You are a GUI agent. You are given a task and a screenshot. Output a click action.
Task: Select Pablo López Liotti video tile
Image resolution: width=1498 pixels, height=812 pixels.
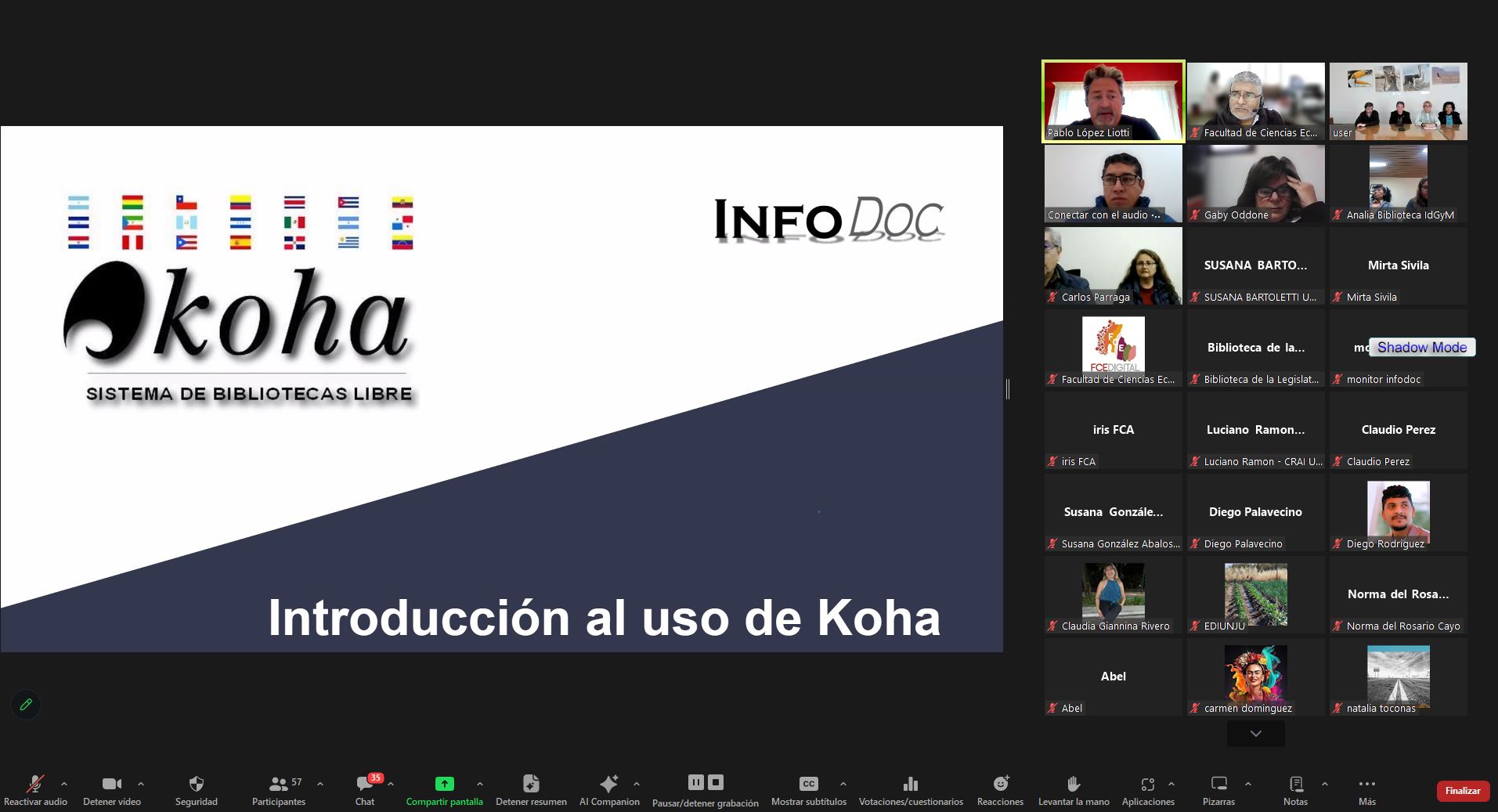click(1114, 102)
